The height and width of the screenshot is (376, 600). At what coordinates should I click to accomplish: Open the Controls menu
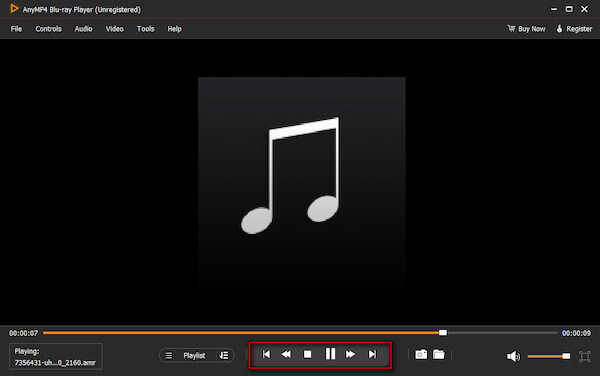(x=48, y=29)
